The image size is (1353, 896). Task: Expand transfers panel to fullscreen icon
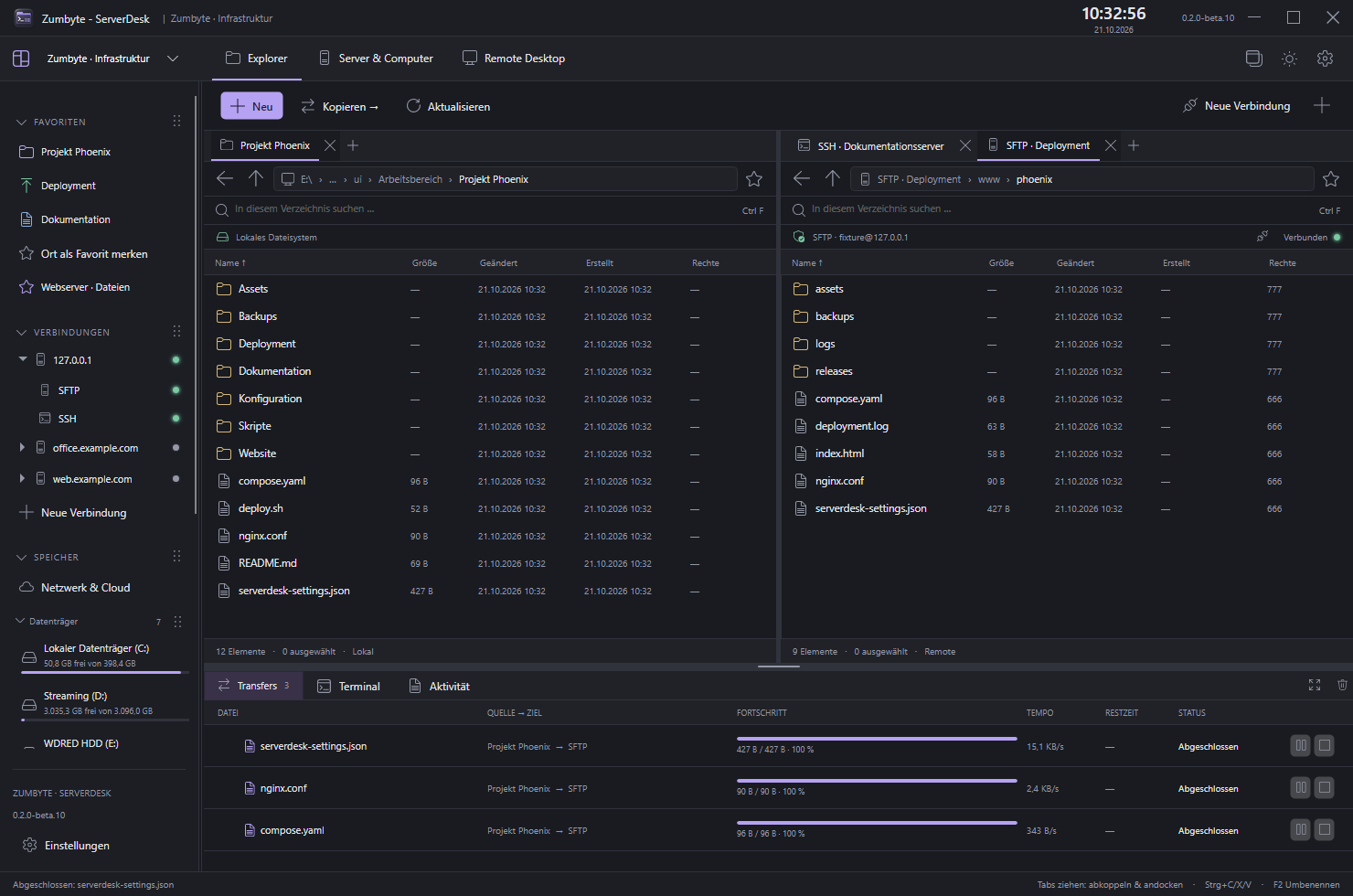pyautogui.click(x=1315, y=685)
